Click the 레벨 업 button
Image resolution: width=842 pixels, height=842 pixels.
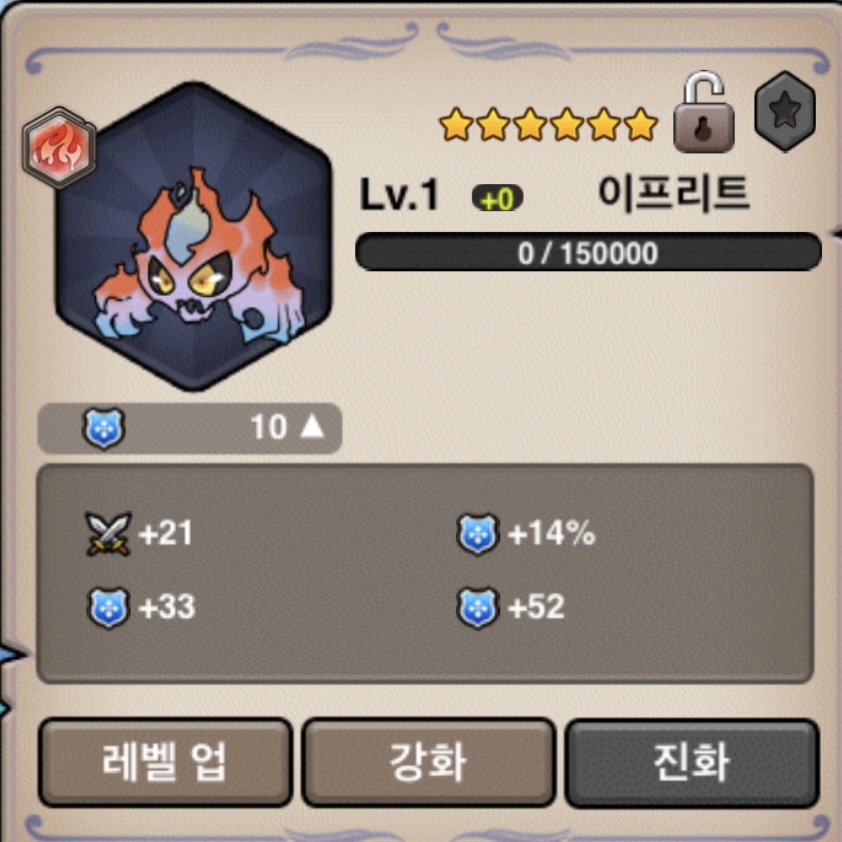point(165,762)
